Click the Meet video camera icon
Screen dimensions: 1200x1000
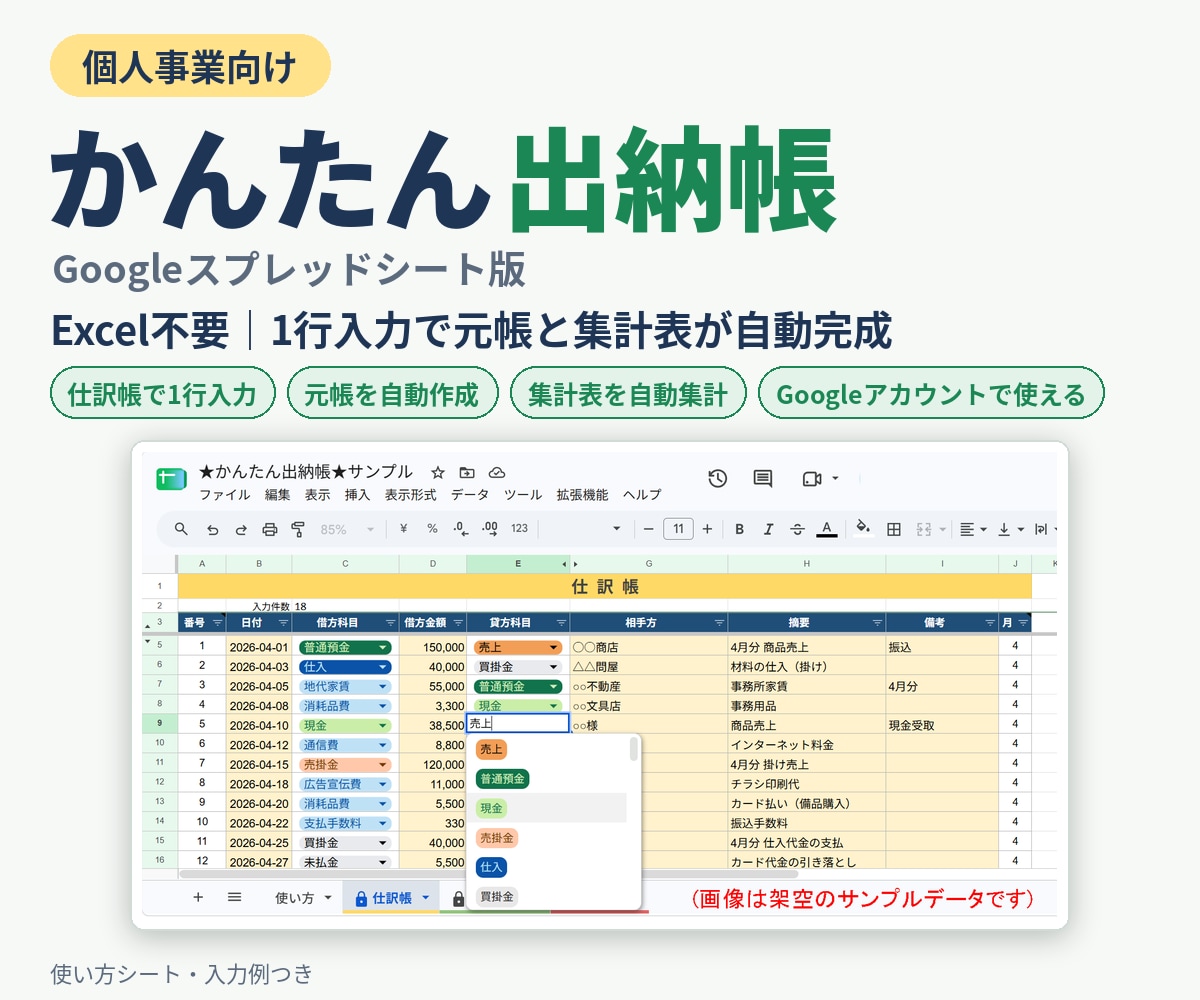(812, 478)
